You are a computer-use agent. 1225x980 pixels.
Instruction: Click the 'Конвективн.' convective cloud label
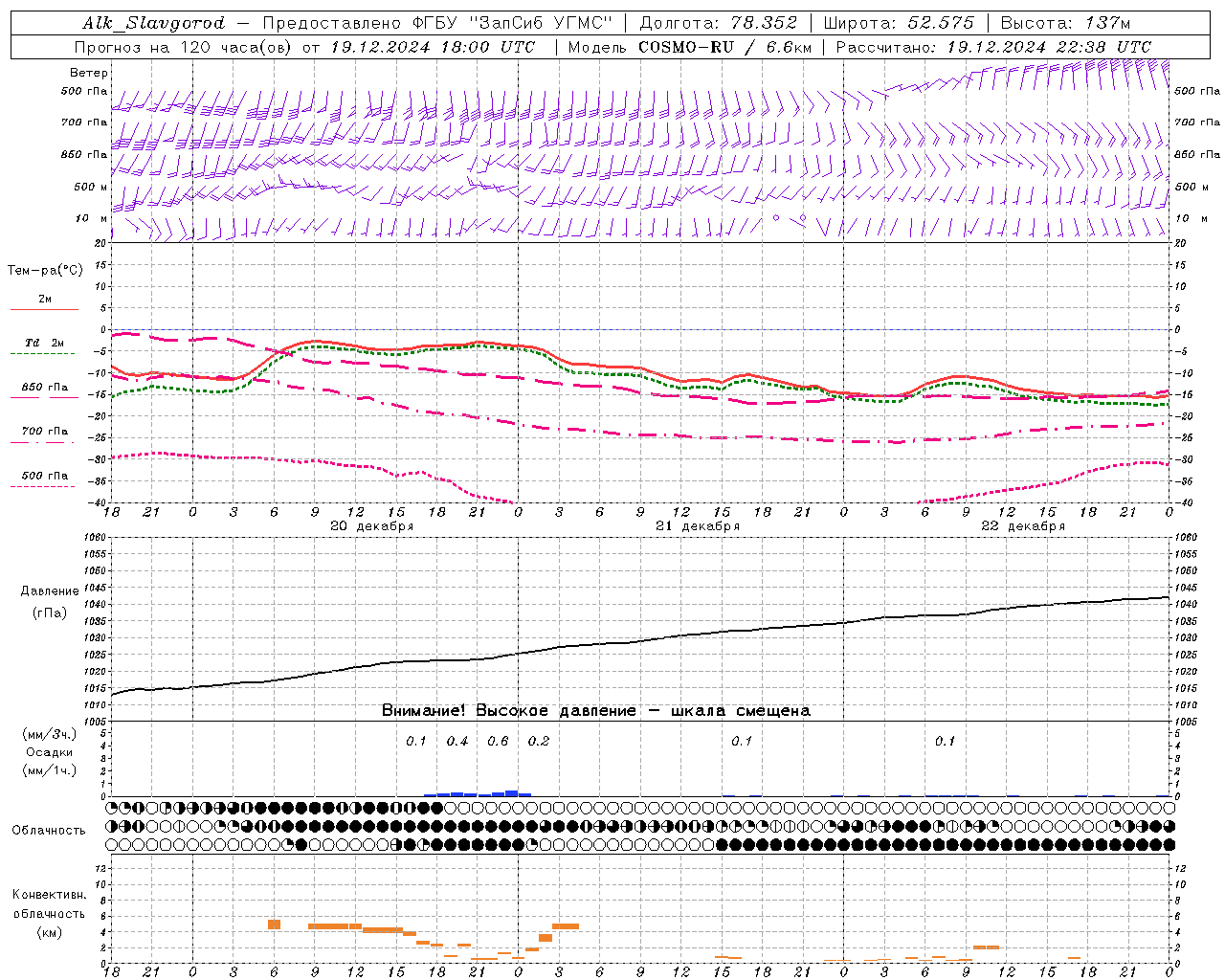(x=49, y=895)
